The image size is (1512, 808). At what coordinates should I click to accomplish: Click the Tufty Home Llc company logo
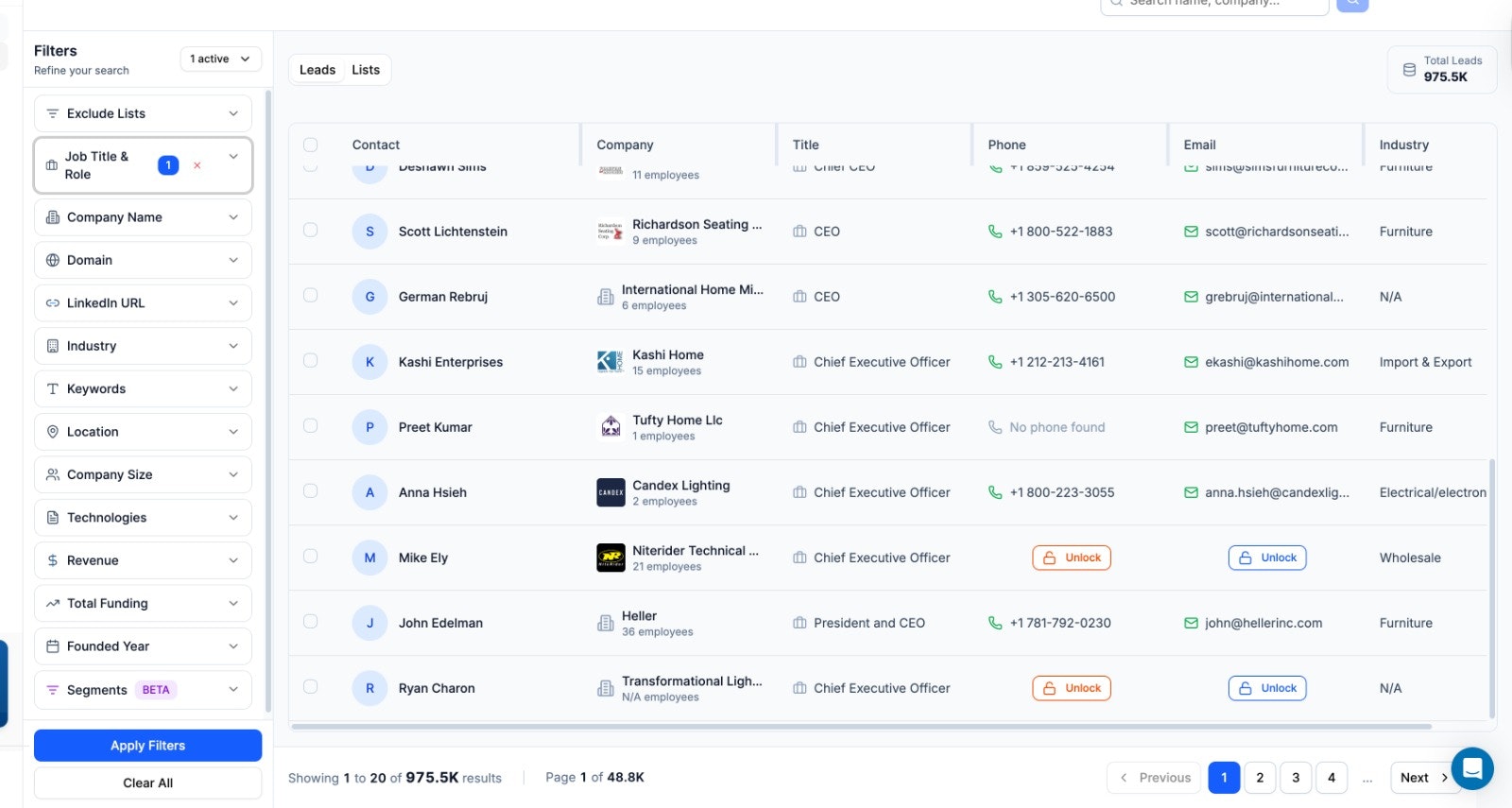point(610,427)
